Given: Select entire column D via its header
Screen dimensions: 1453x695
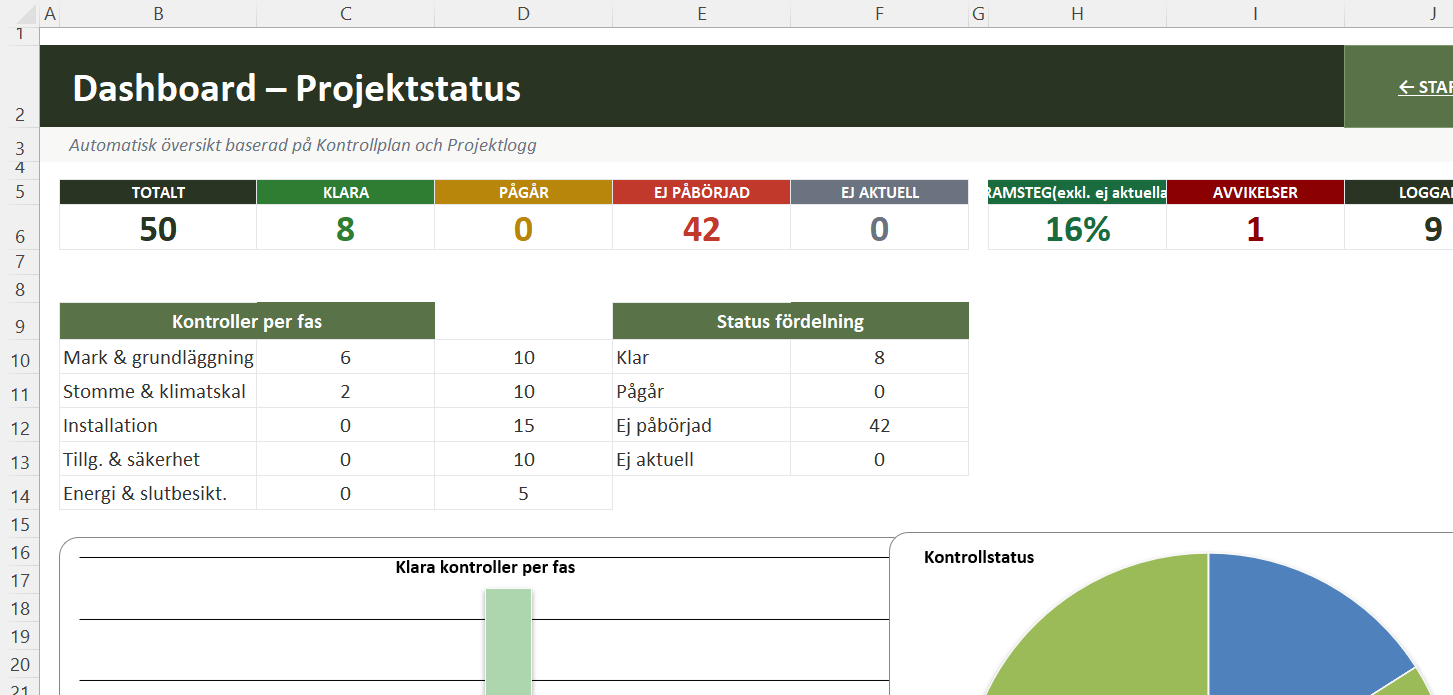Looking at the screenshot, I should (523, 14).
